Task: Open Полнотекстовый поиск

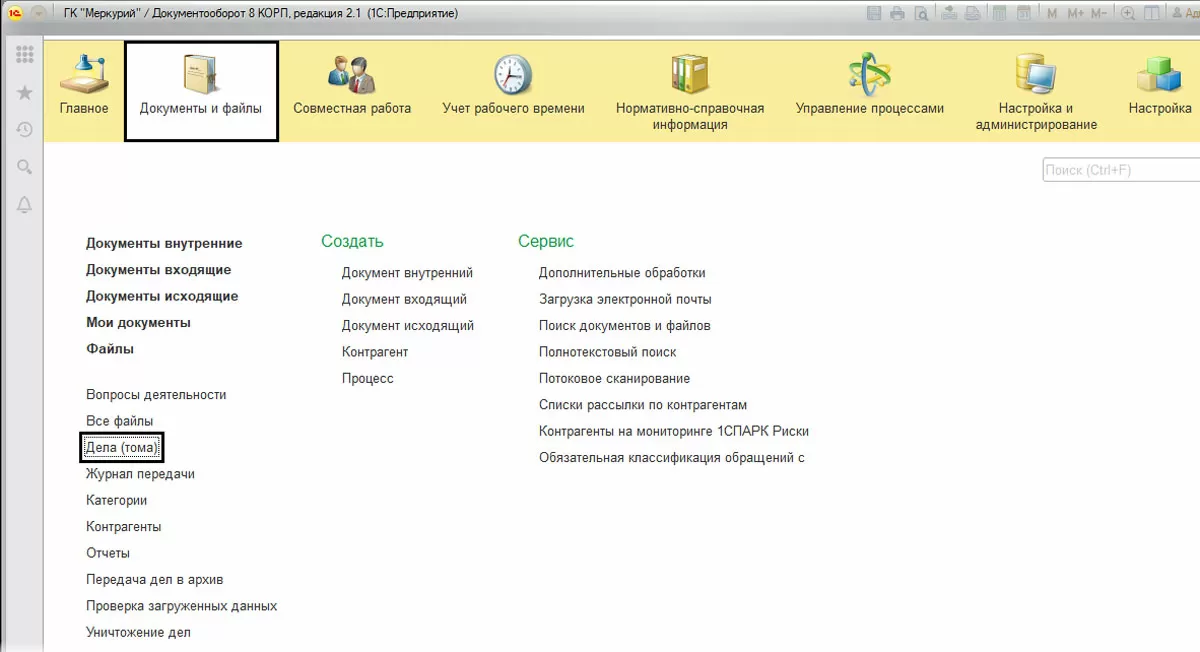Action: pos(607,352)
